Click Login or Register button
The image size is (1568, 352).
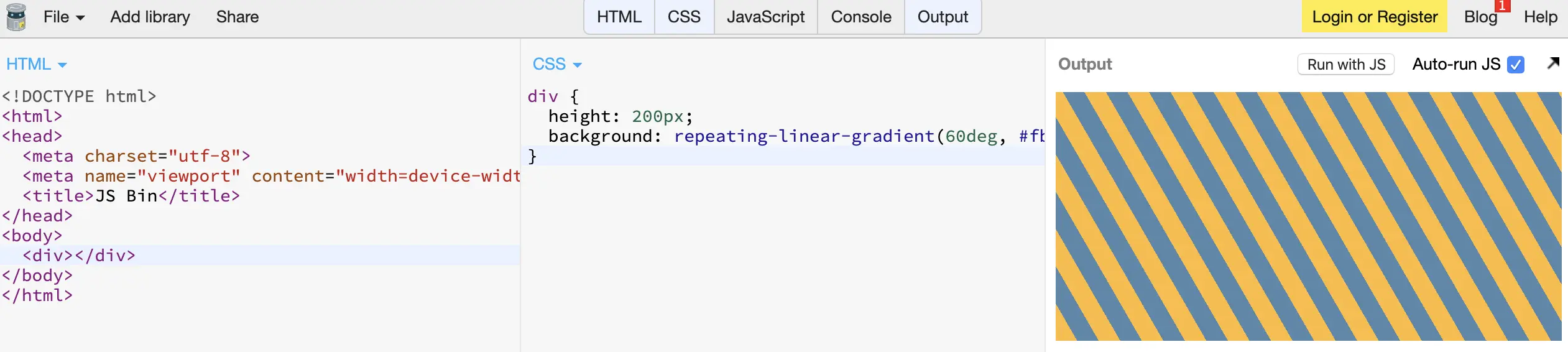pos(1375,17)
